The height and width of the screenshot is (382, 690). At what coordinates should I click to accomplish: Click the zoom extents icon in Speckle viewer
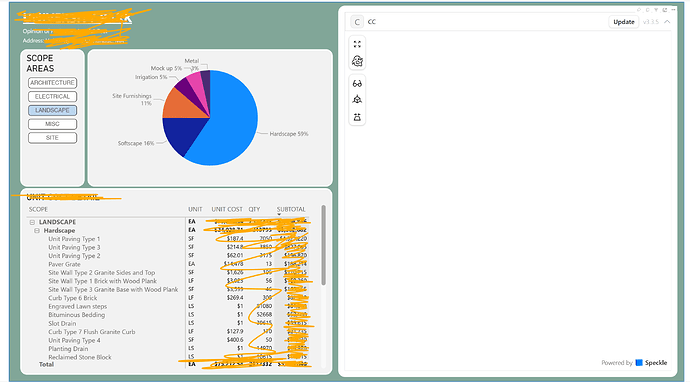[357, 44]
